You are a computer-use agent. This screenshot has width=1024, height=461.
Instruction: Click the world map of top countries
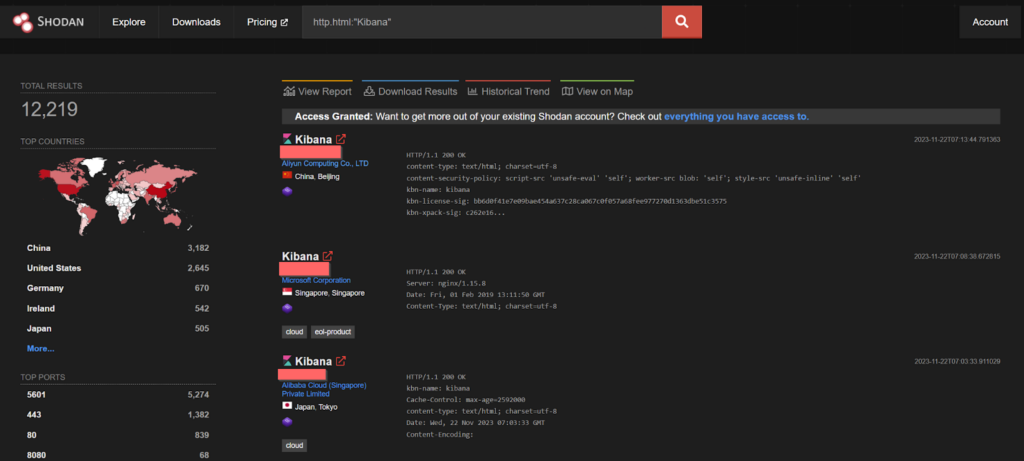point(118,195)
